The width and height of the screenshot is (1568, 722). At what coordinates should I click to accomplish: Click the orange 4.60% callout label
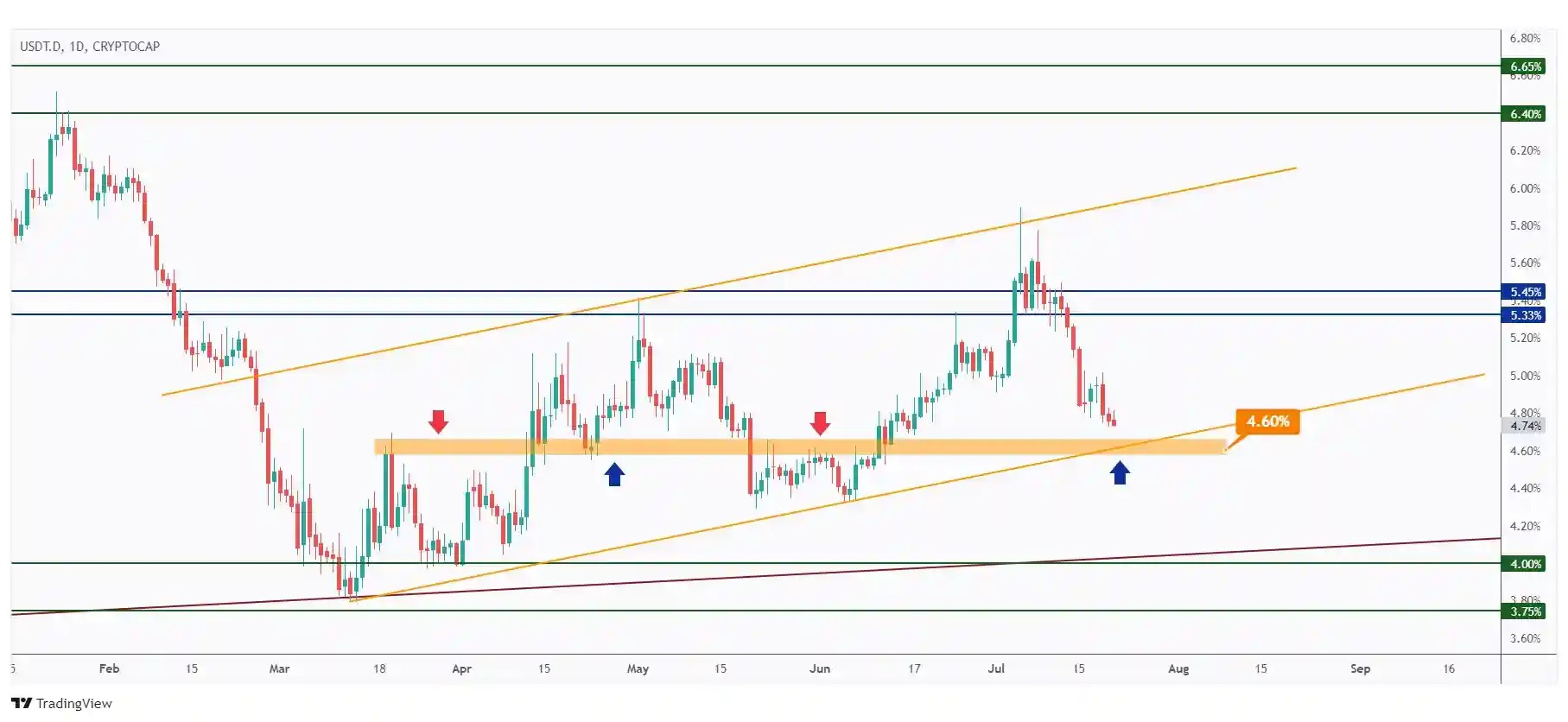point(1267,421)
